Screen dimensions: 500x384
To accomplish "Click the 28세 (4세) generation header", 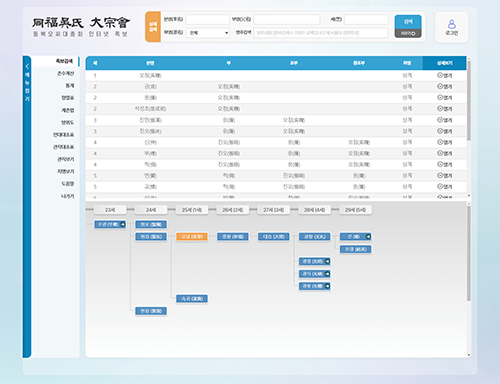I will pos(314,210).
